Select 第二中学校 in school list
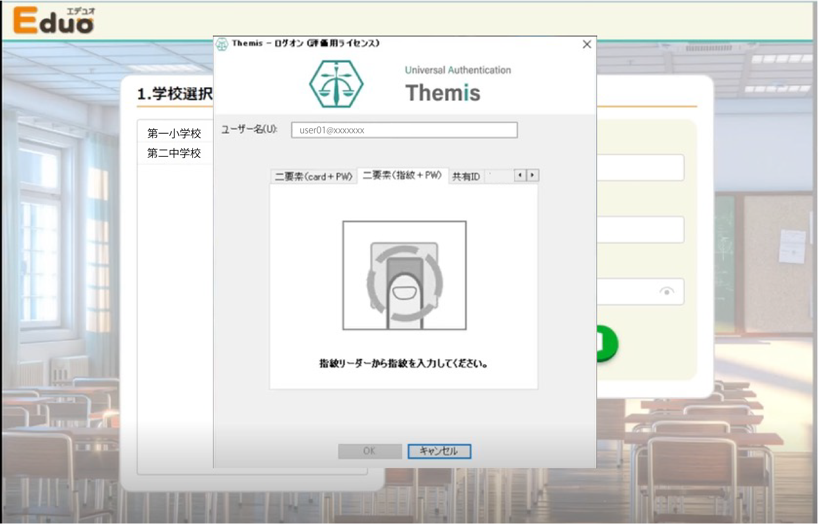This screenshot has height=524, width=818. point(175,153)
